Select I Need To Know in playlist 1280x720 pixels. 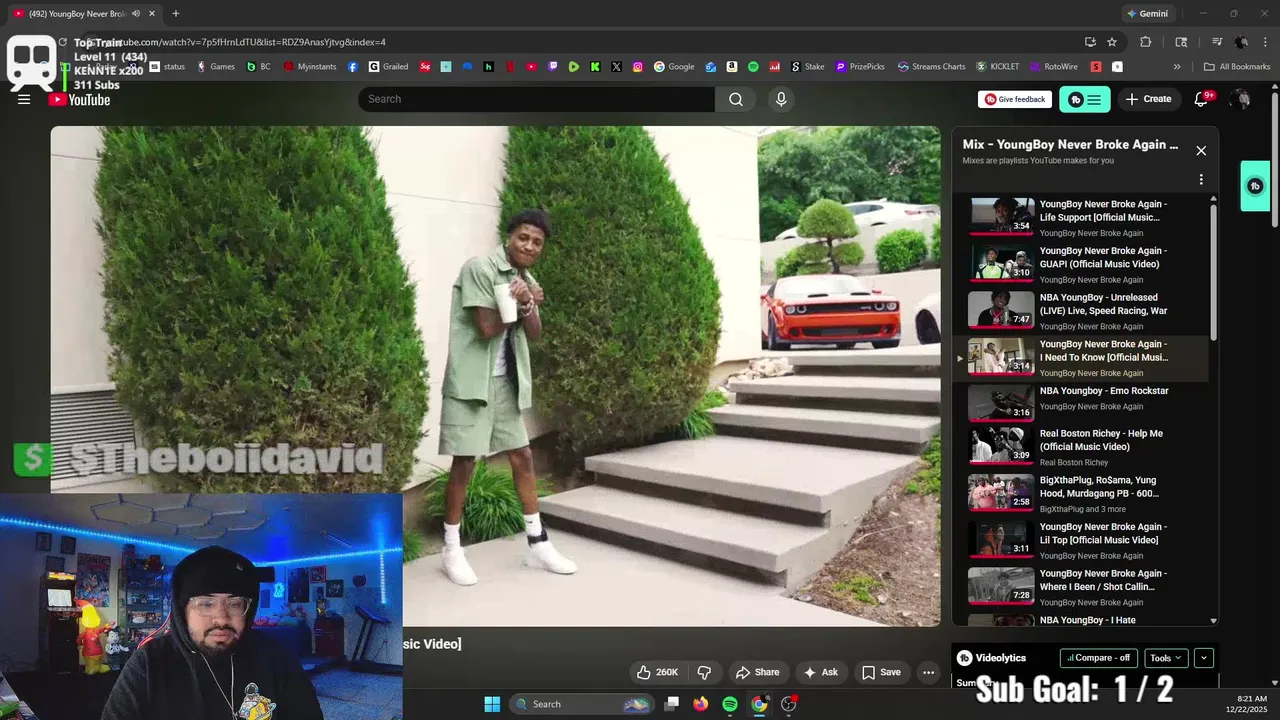tap(1087, 357)
